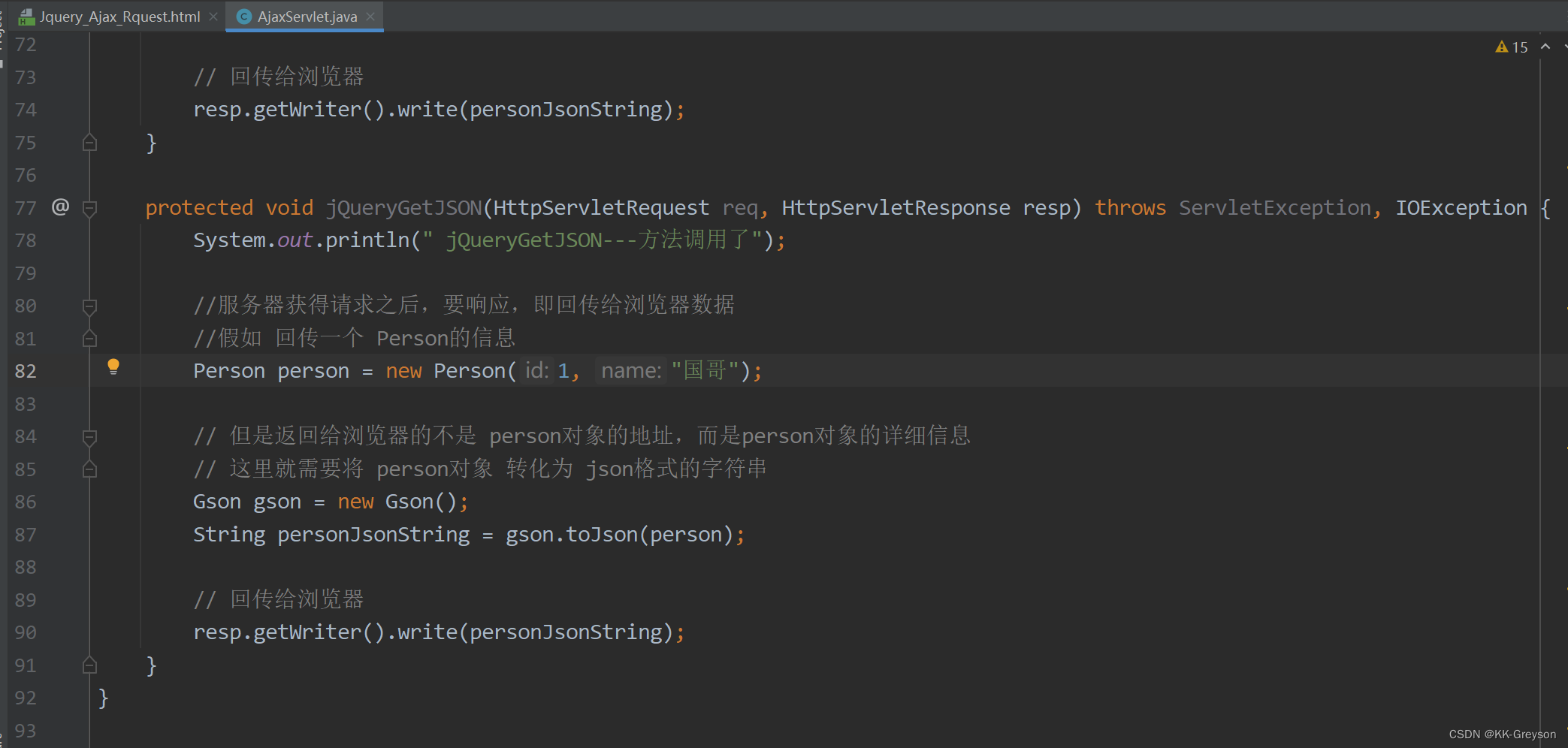
Task: Fold comment end marker at line 85
Action: (89, 469)
